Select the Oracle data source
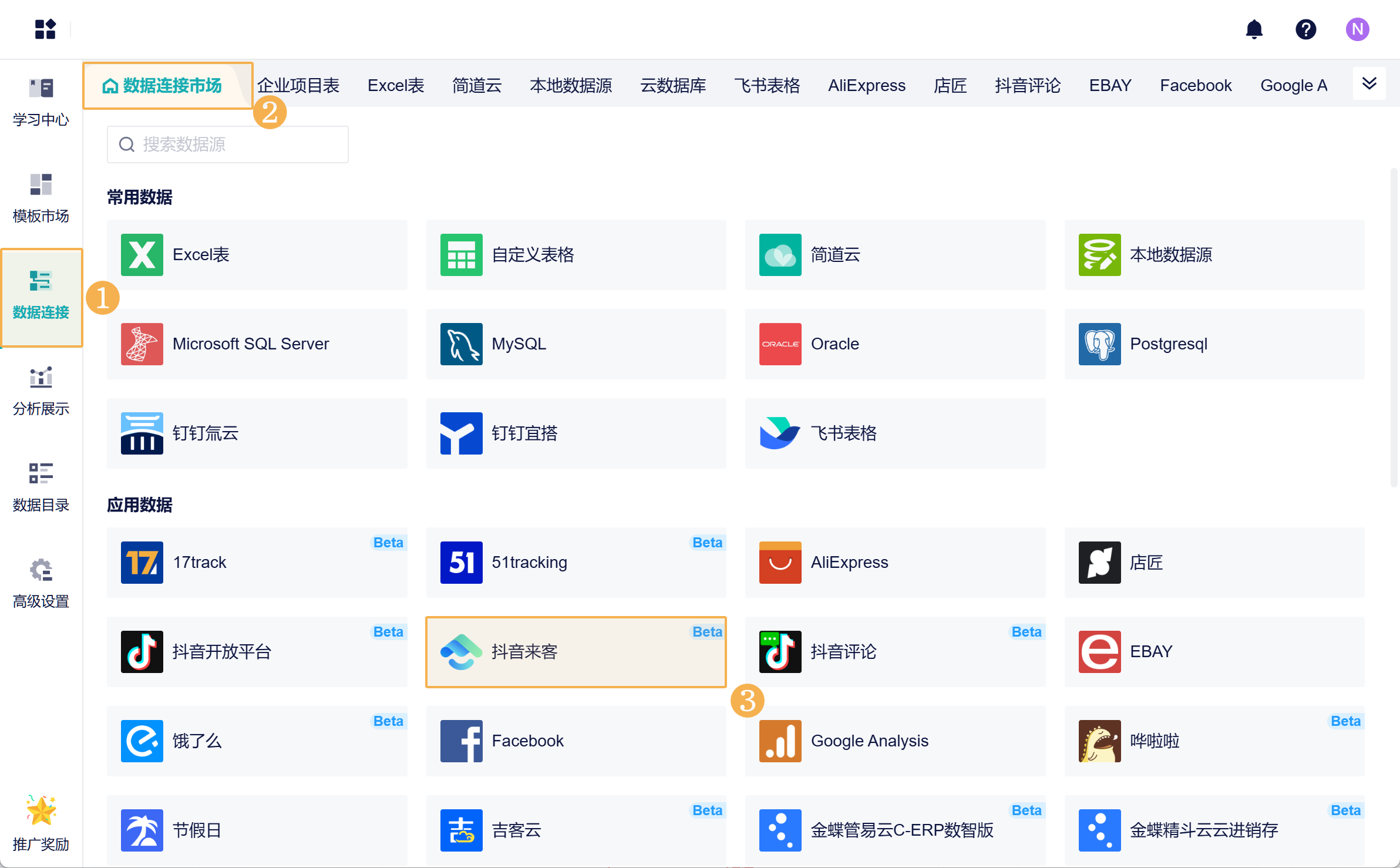1400x868 pixels. 895,344
